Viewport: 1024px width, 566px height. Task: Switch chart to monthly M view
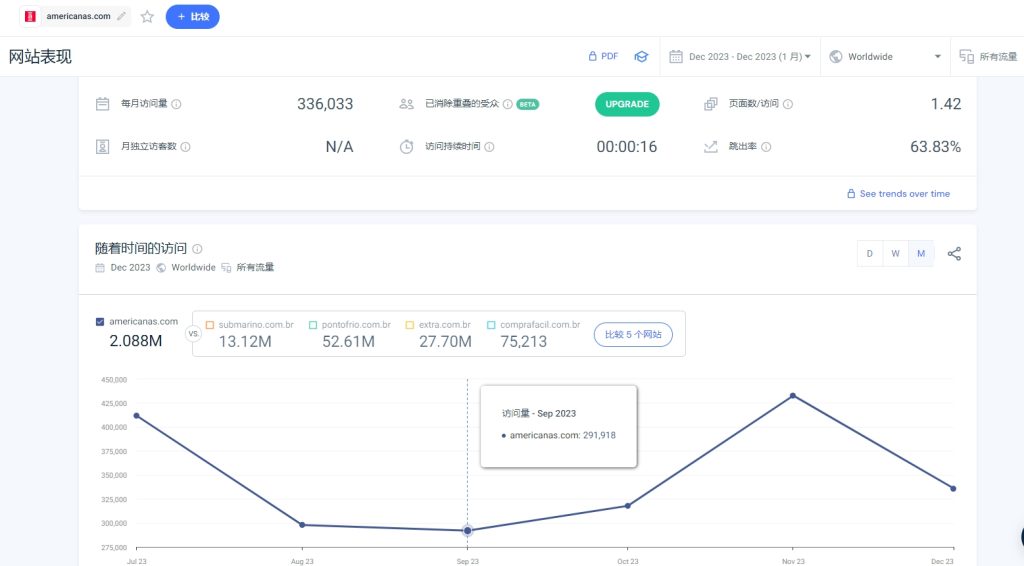[921, 253]
